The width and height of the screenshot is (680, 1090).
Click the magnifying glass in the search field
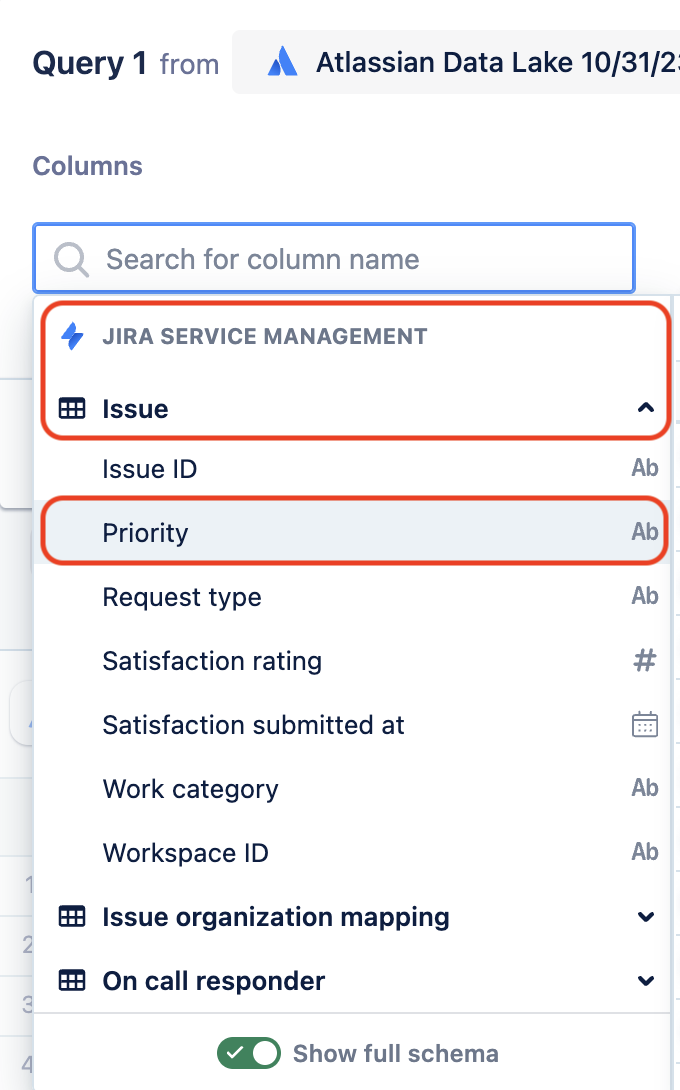(70, 259)
